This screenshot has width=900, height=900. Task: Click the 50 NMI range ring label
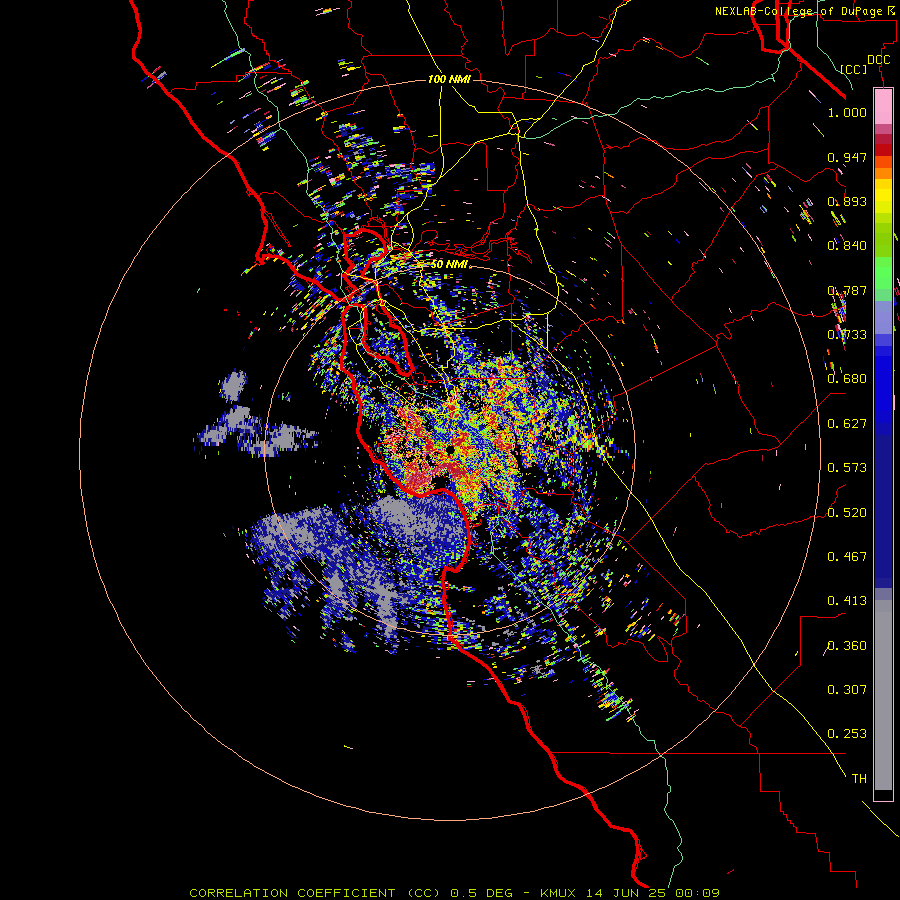tap(449, 264)
